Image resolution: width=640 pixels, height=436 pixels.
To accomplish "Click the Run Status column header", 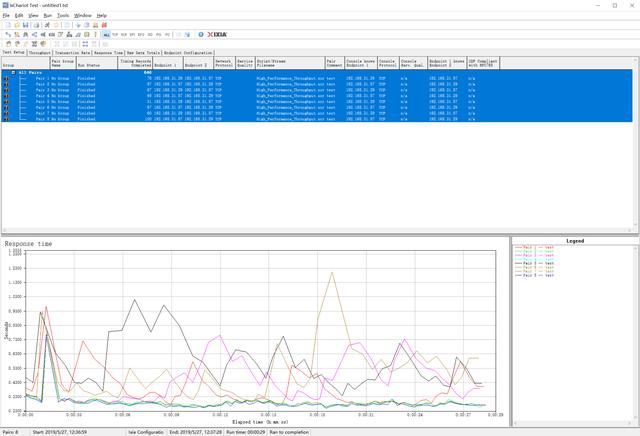I will point(87,62).
